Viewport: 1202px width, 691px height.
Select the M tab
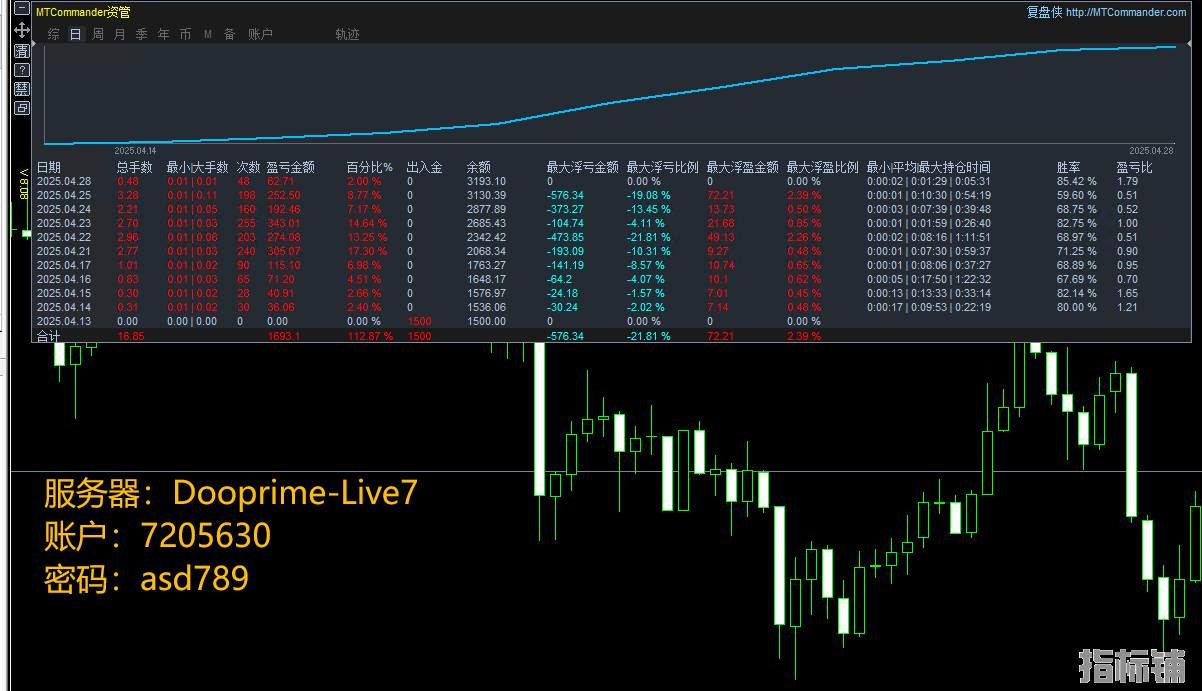click(x=208, y=34)
